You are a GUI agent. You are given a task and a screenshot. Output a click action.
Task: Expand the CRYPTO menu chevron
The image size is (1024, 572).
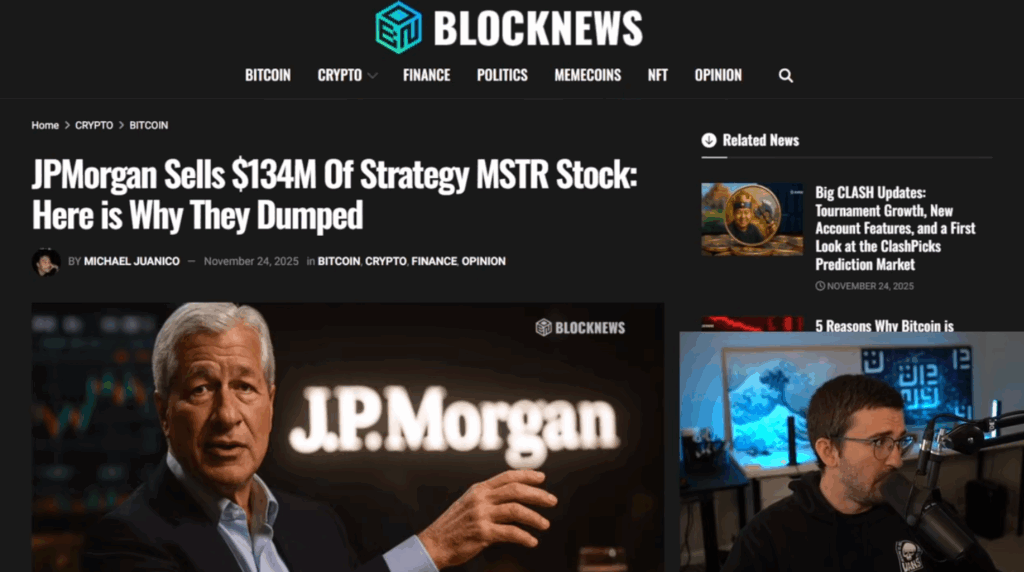(372, 76)
